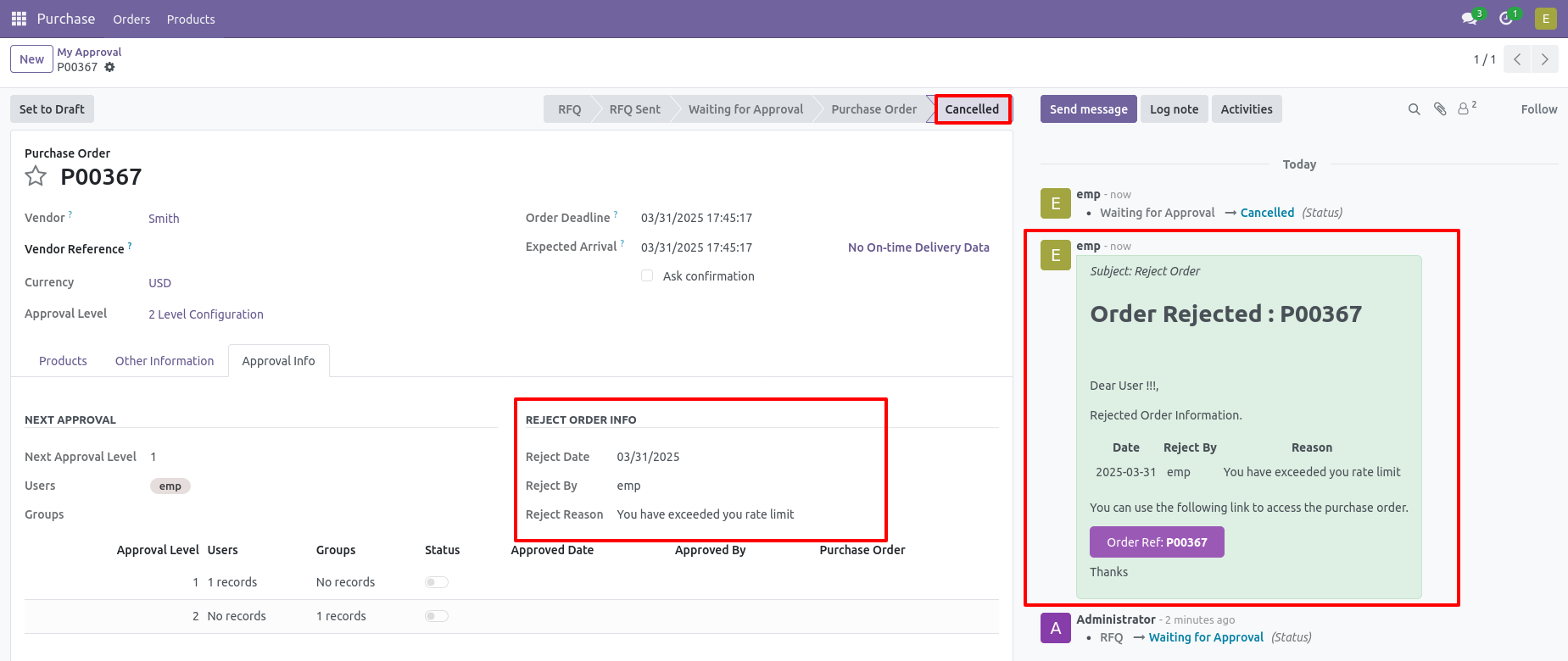Switch to Other Information tab
Screen dimensions: 1568x661
(165, 361)
